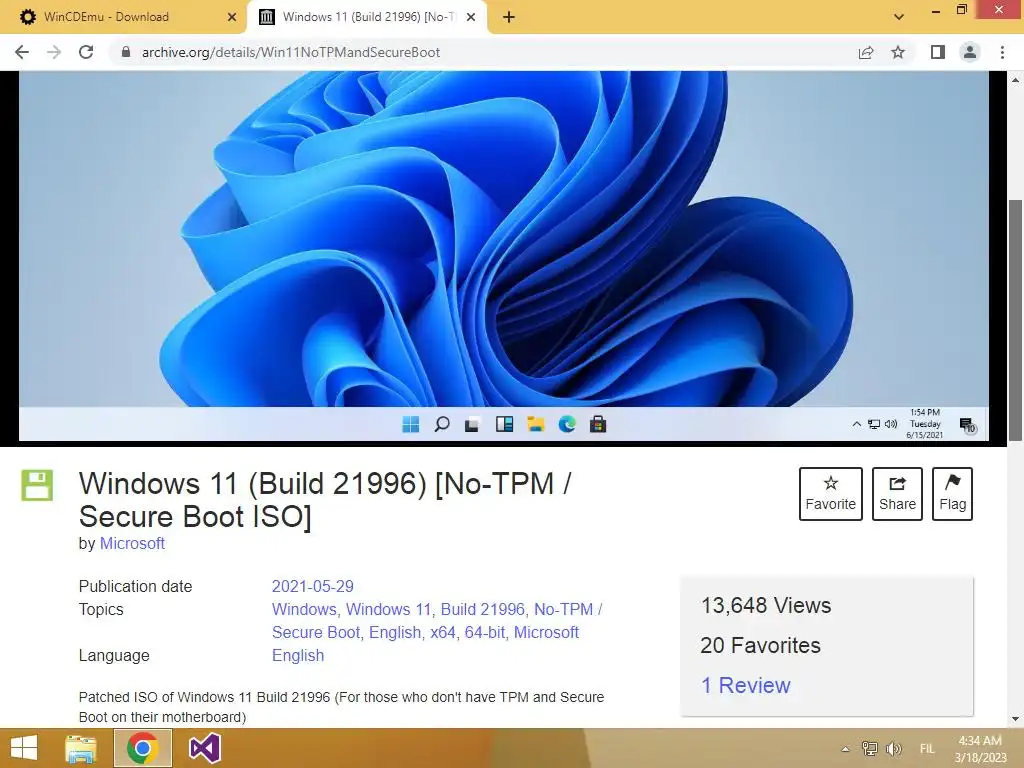This screenshot has height=768, width=1024.
Task: Open the Microsoft topic link in Topics
Action: coord(547,632)
